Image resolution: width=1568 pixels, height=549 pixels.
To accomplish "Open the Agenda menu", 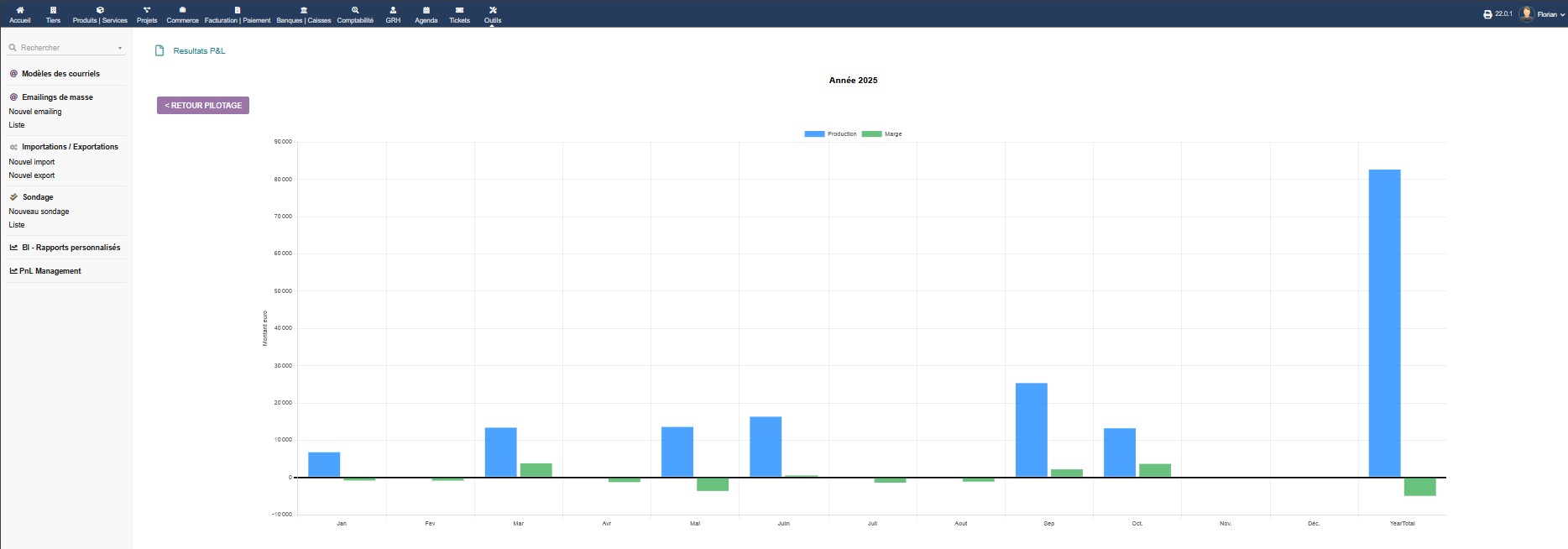I will [426, 14].
